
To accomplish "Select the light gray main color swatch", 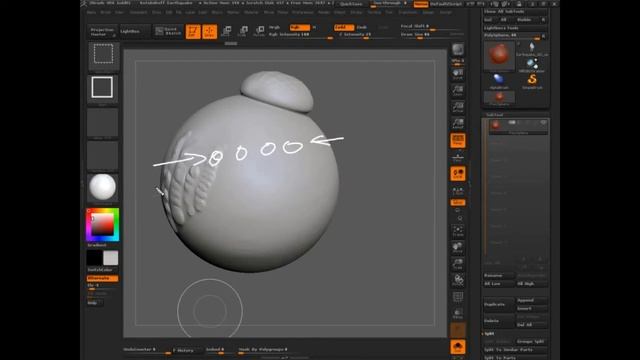I will point(111,258).
